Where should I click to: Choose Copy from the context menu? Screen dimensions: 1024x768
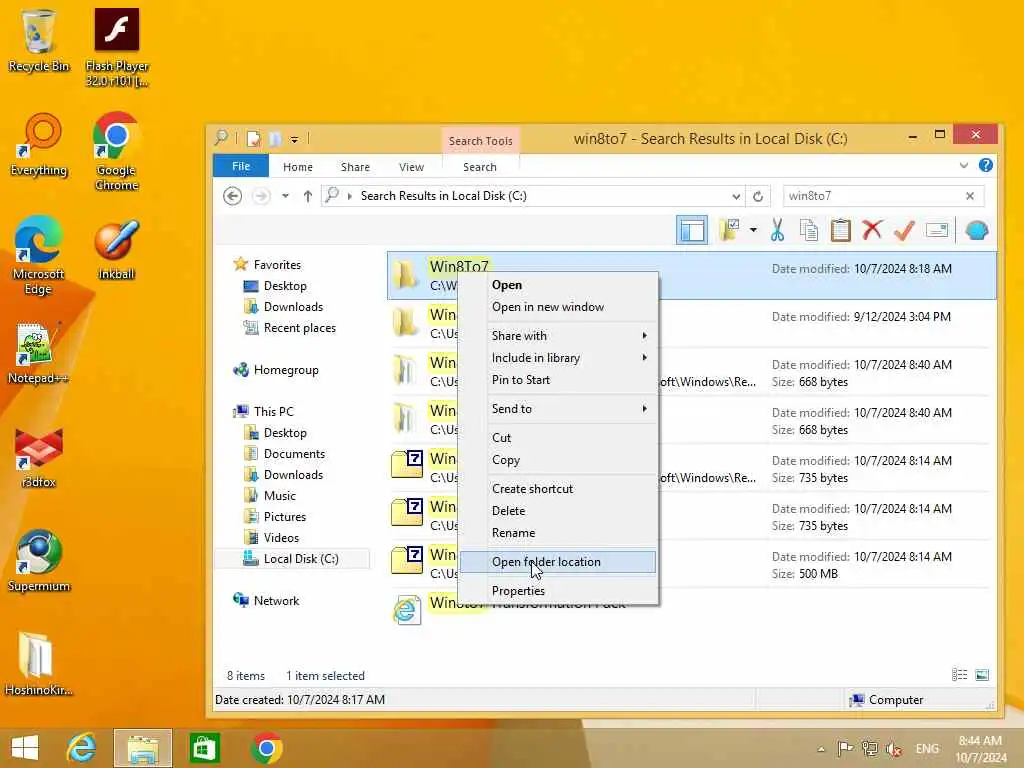(x=558, y=460)
